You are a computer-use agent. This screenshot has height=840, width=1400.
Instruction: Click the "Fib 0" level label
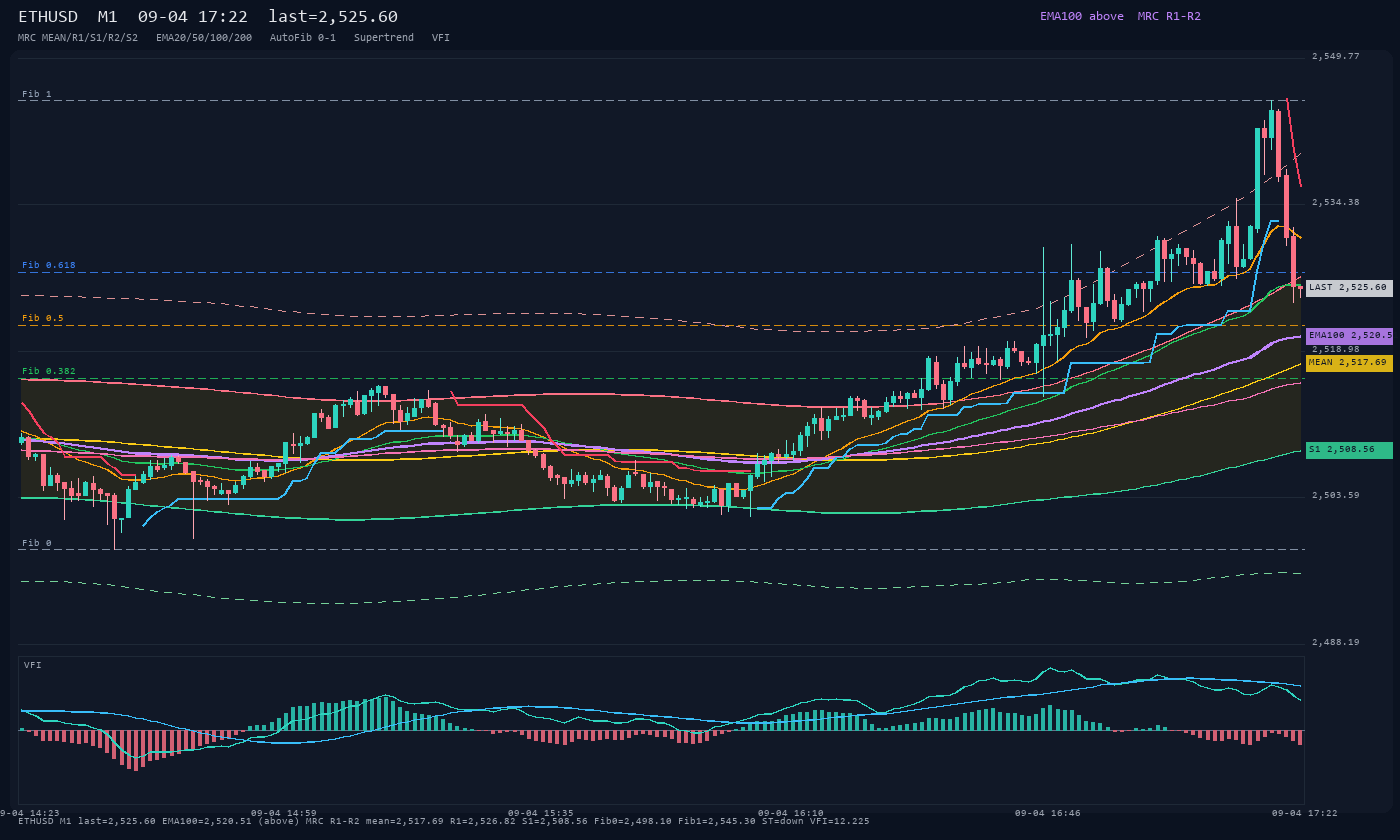pos(37,543)
